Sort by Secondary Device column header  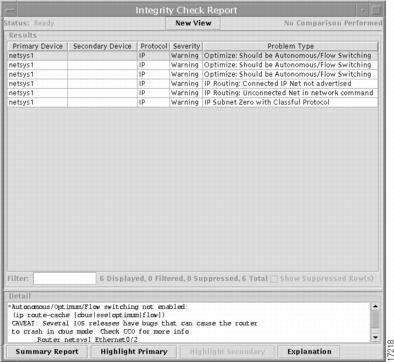102,46
